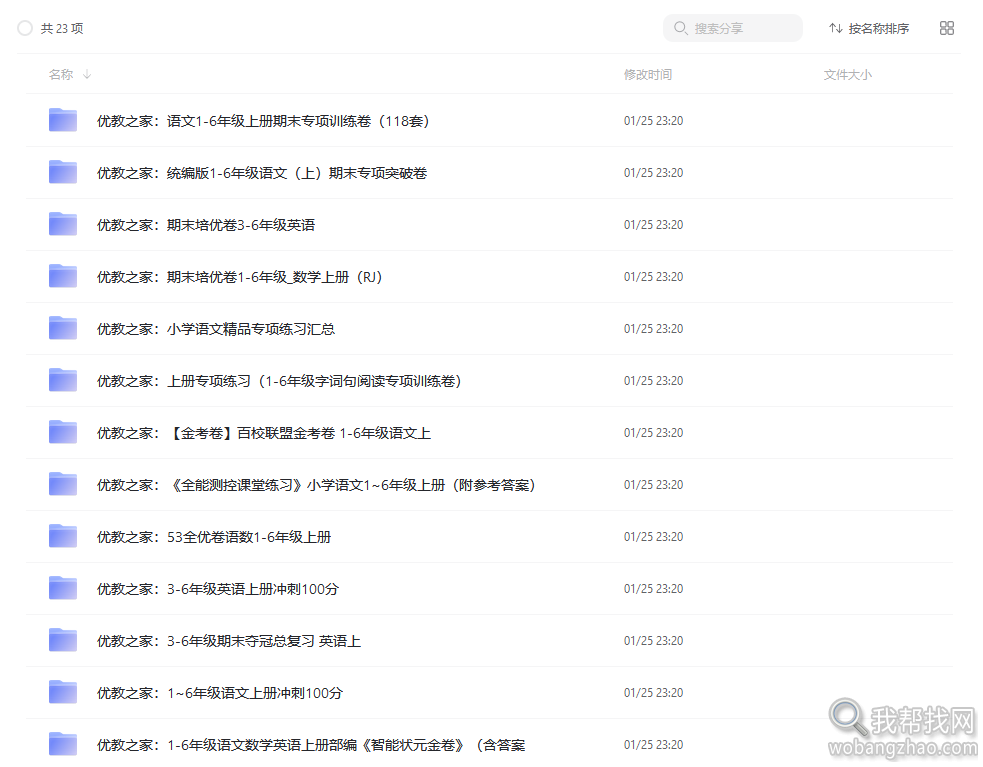Click the 修改时间 column header

point(648,75)
